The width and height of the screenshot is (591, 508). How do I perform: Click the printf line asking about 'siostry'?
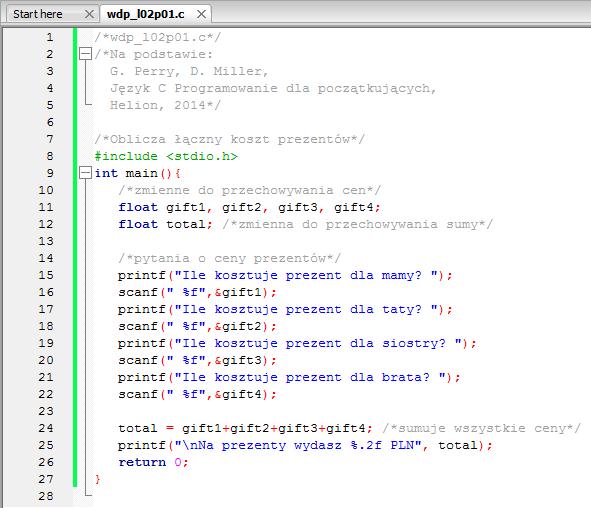(297, 343)
